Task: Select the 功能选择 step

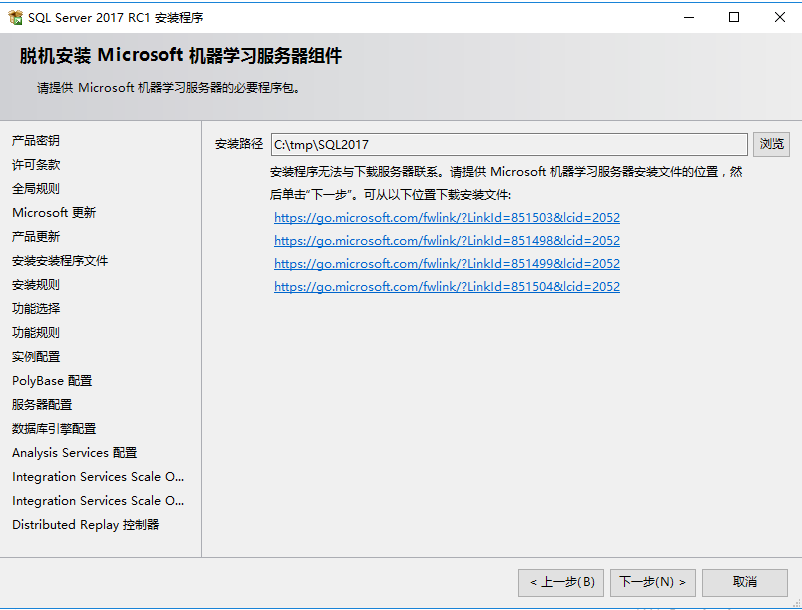Action: point(34,309)
